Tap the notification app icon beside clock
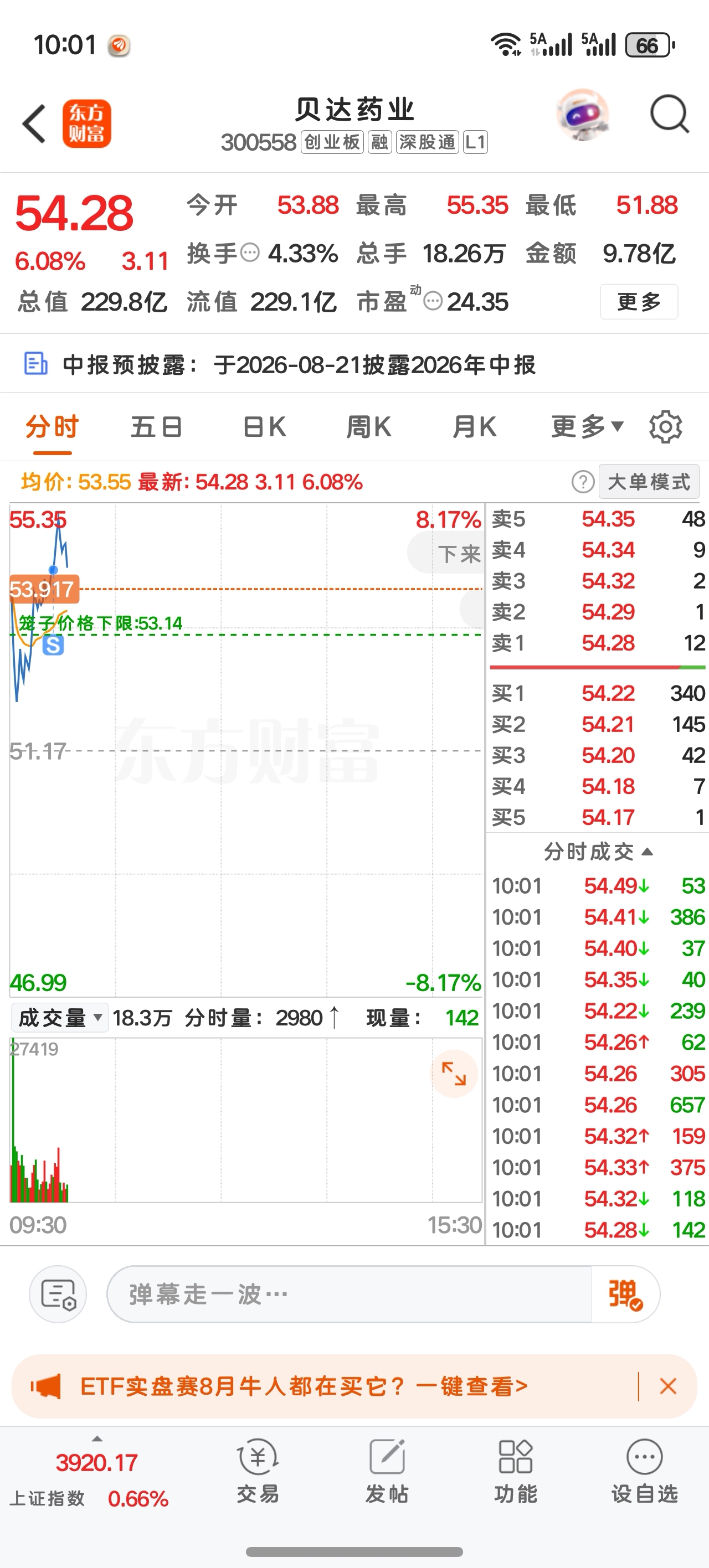Image resolution: width=709 pixels, height=1568 pixels. (119, 45)
